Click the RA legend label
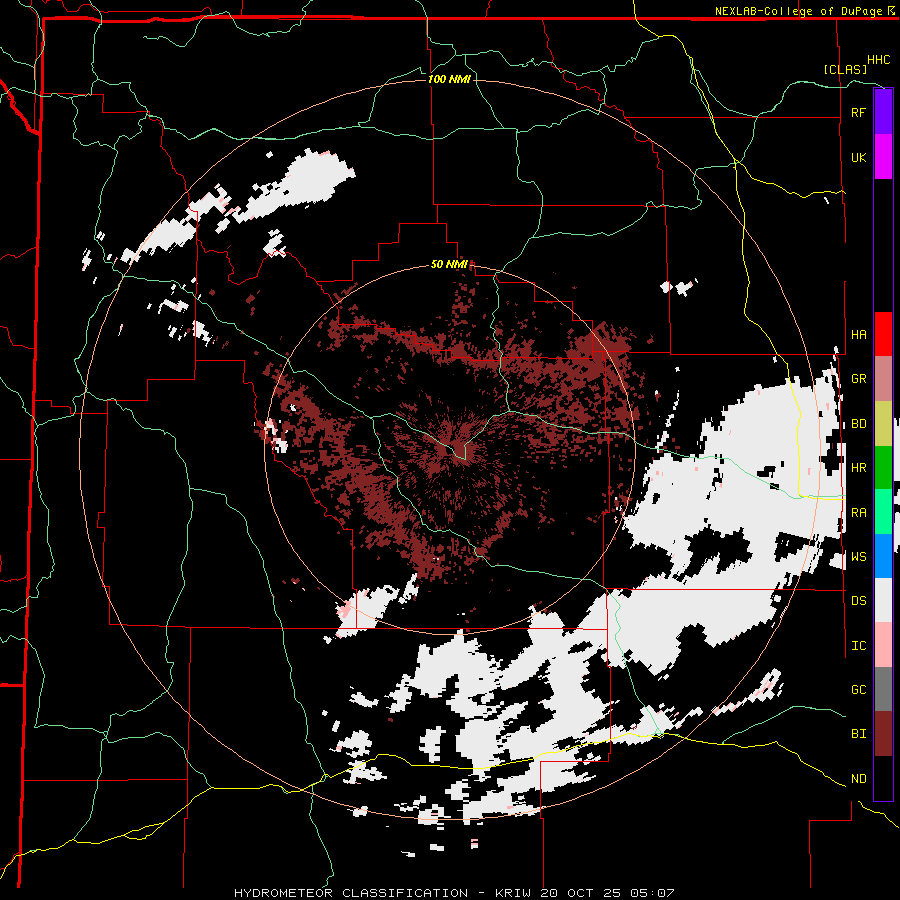 point(858,512)
